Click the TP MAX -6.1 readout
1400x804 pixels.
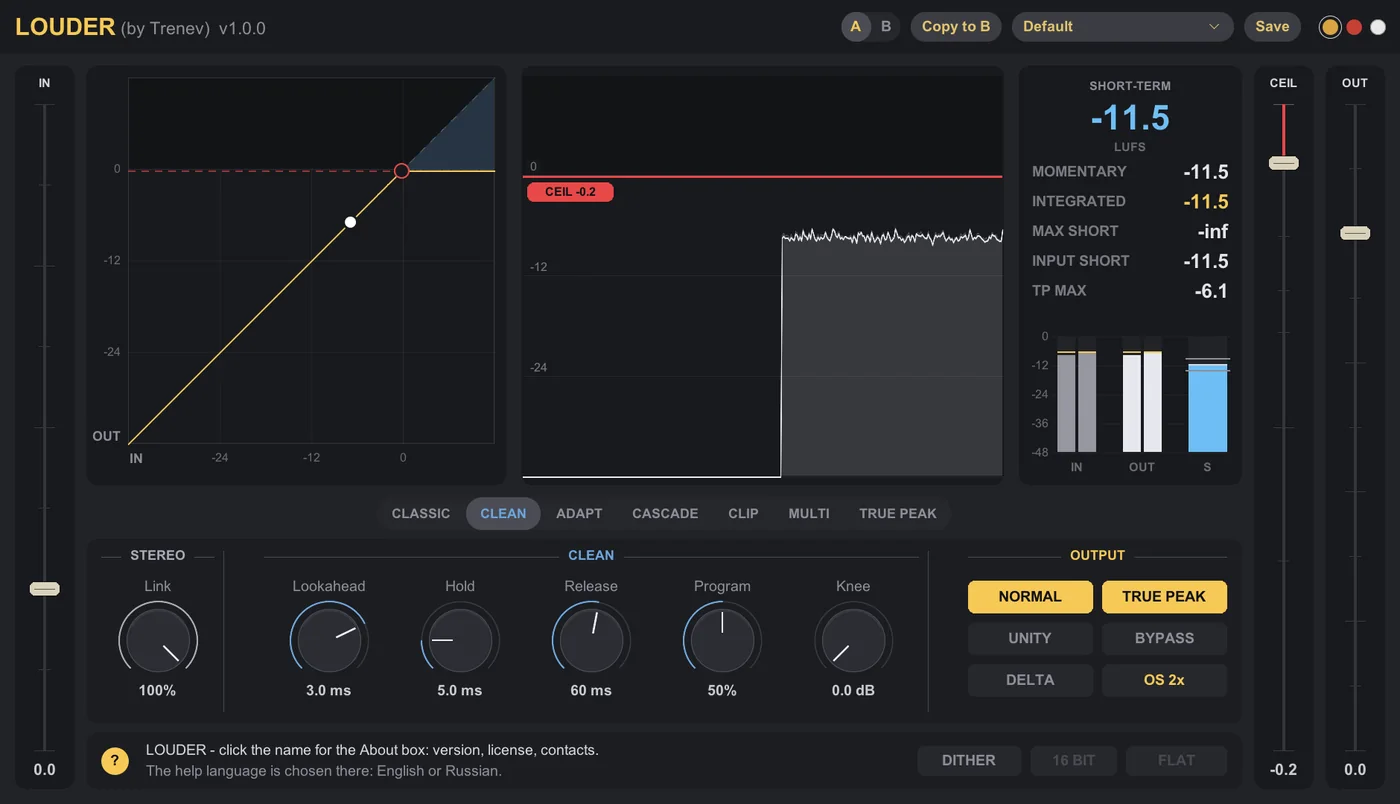click(1130, 292)
